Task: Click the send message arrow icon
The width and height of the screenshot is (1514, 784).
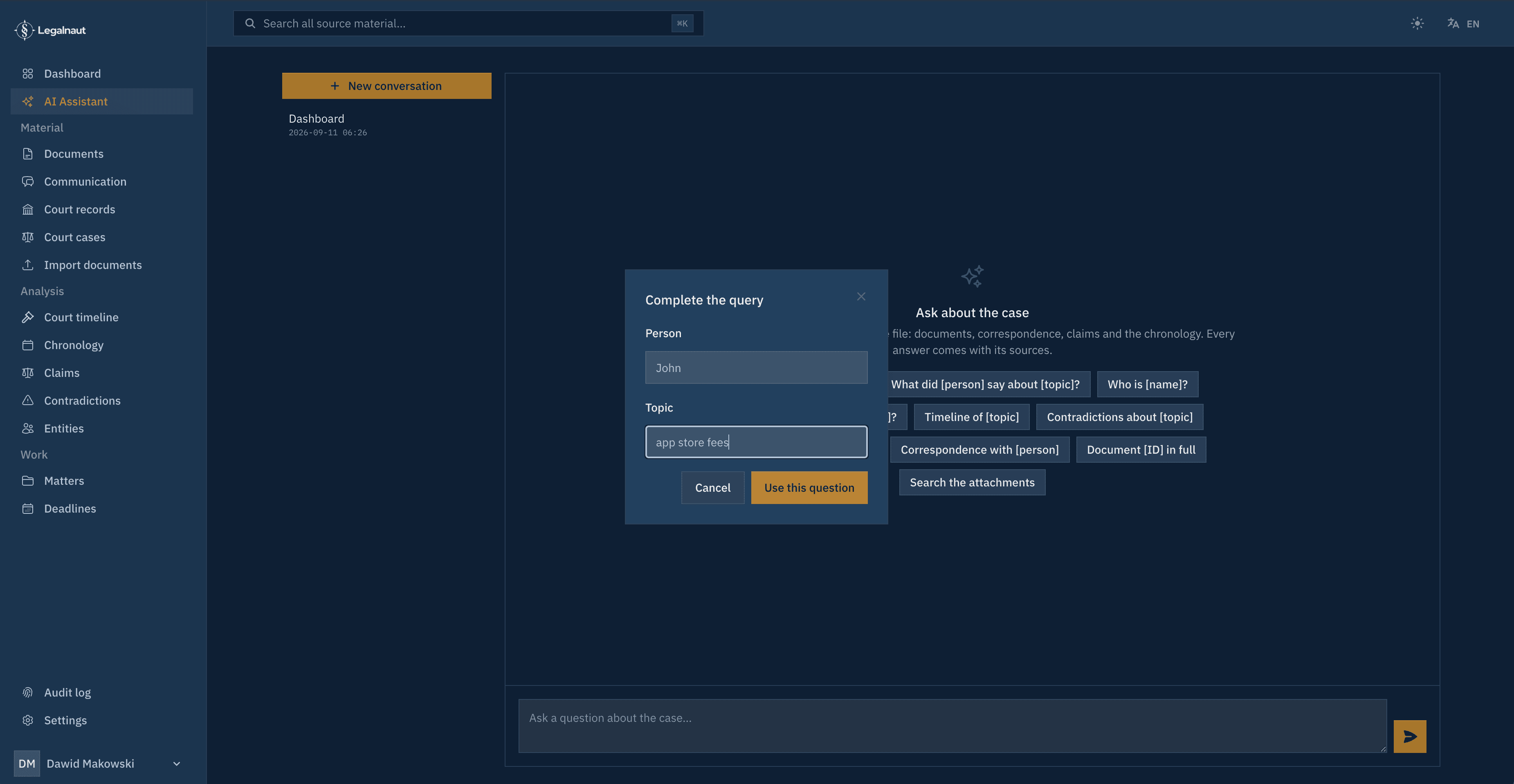Action: pyautogui.click(x=1409, y=737)
